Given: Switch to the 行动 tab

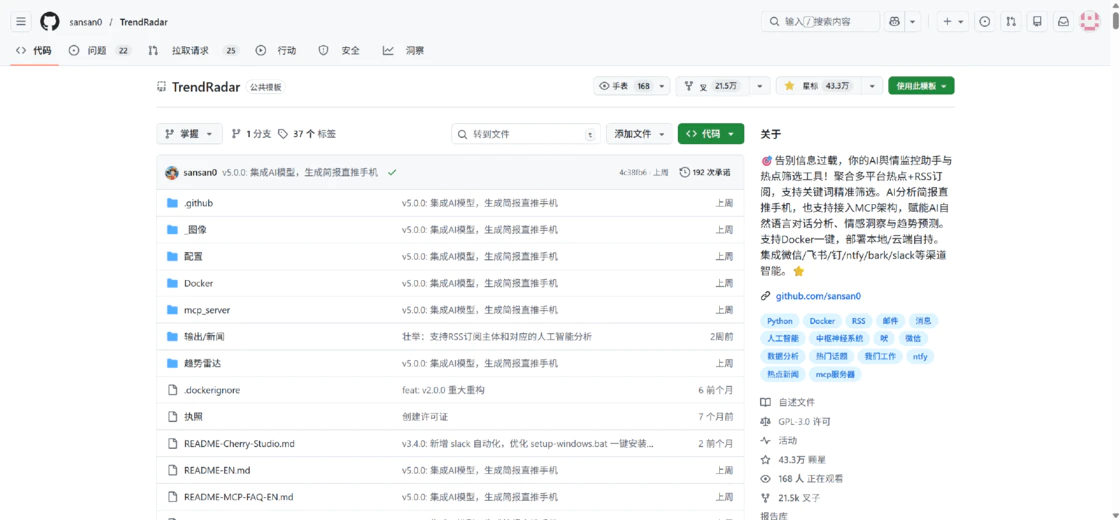Looking at the screenshot, I should pyautogui.click(x=276, y=50).
